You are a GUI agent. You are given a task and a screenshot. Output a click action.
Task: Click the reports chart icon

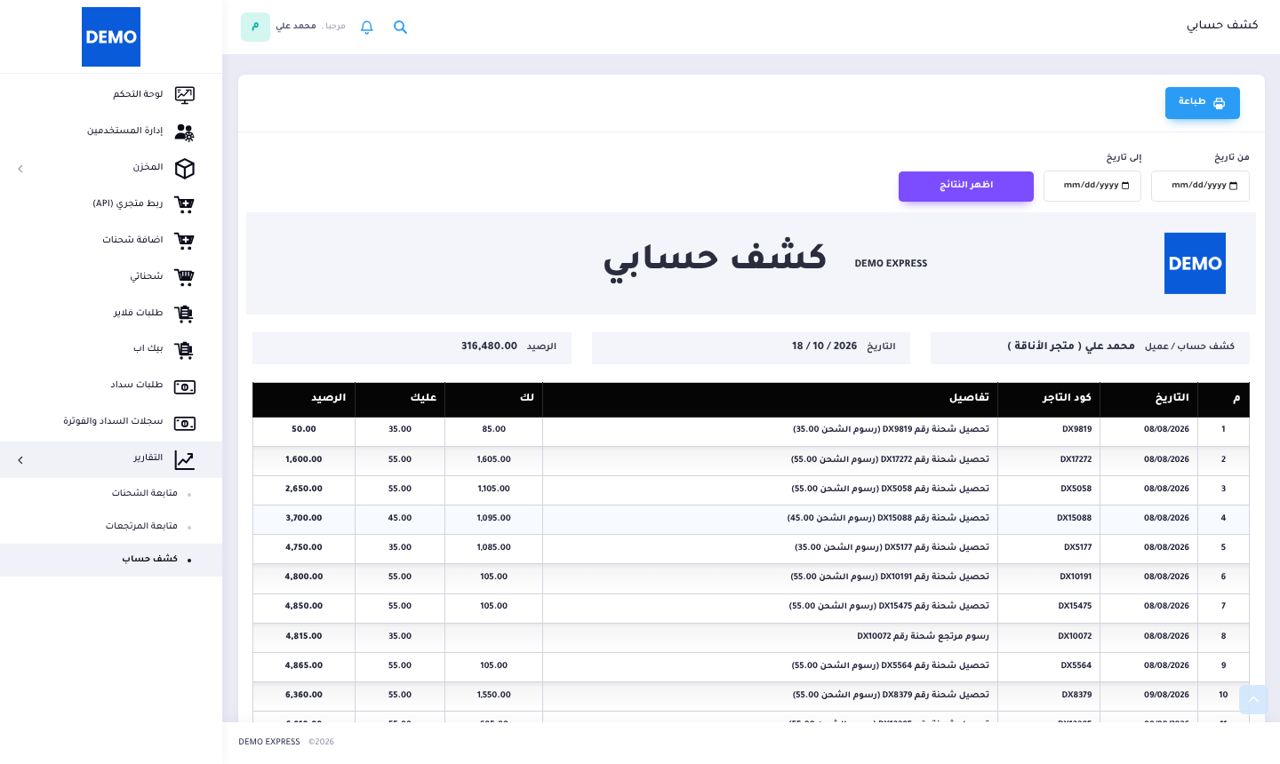[x=184, y=460]
